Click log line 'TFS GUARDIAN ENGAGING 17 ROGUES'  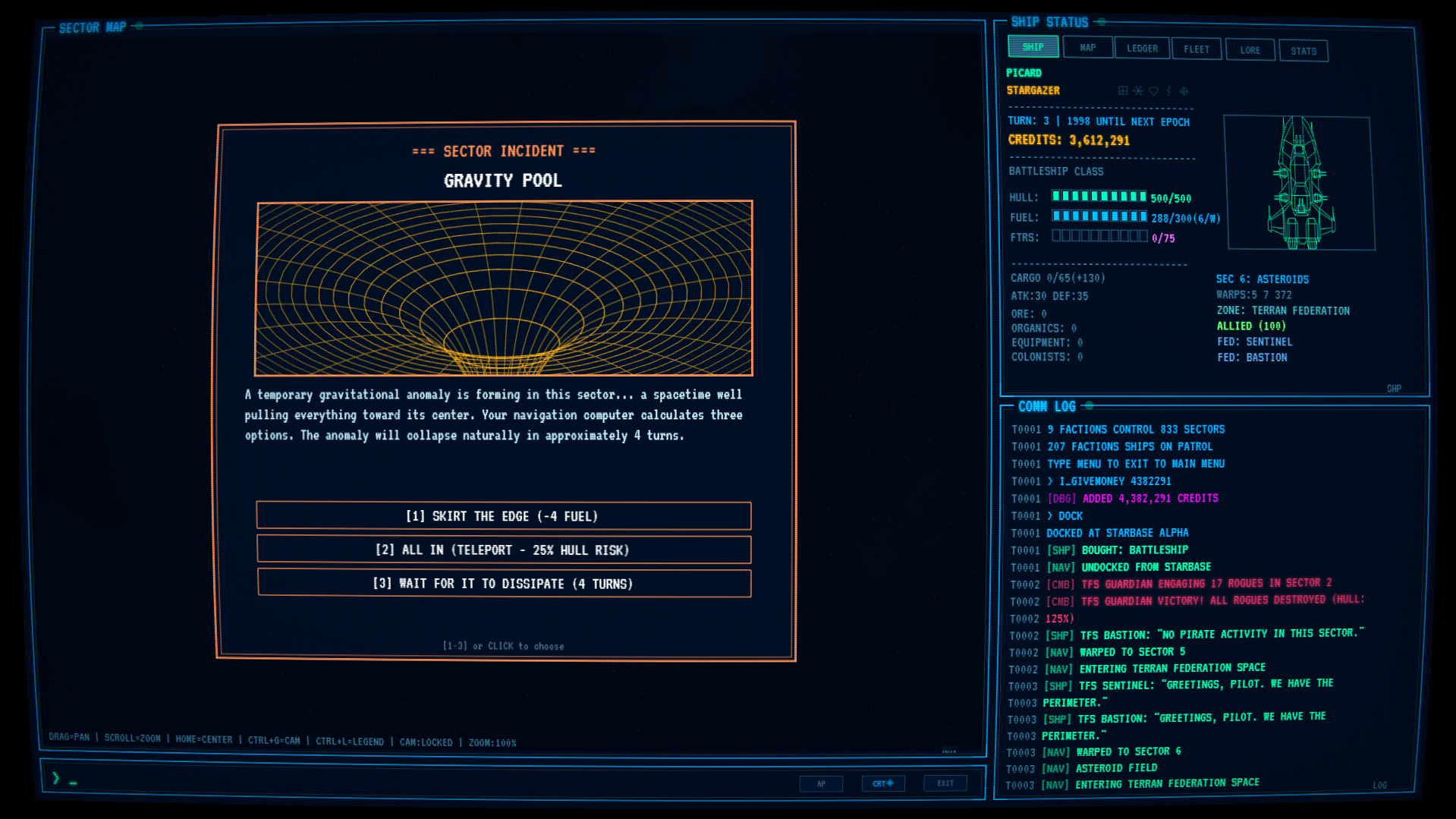point(1206,584)
